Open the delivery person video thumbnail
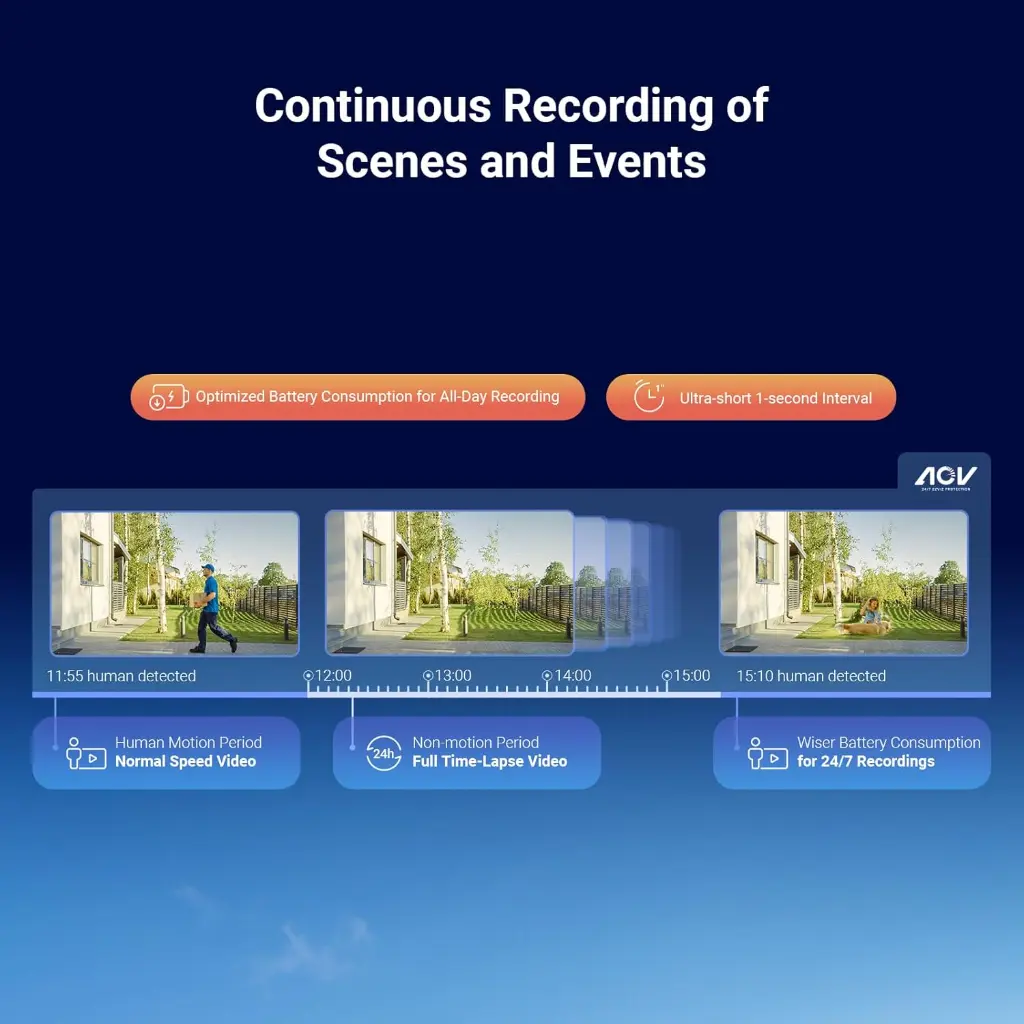1024x1024 pixels. click(x=175, y=585)
